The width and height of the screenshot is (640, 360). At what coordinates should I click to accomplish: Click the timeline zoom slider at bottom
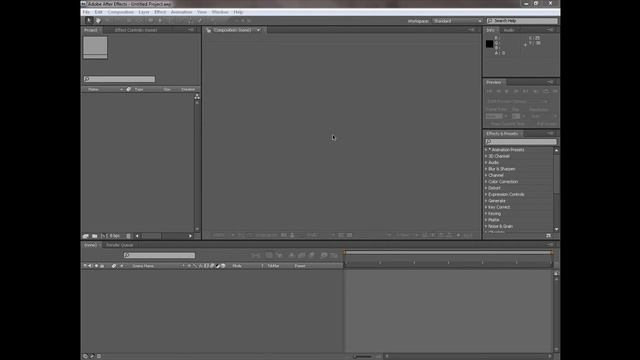(x=362, y=356)
